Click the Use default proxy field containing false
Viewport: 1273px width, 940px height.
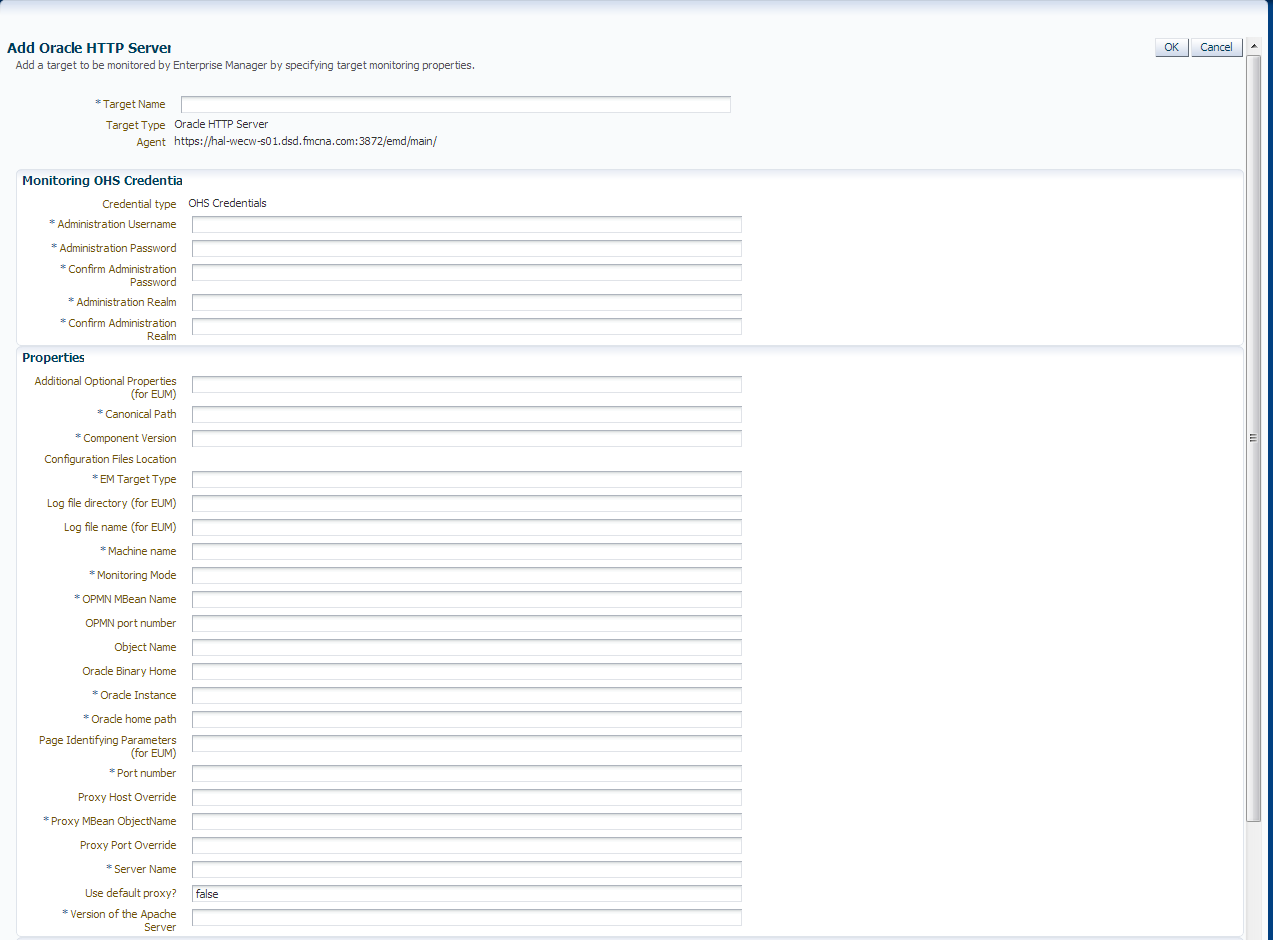pos(467,893)
